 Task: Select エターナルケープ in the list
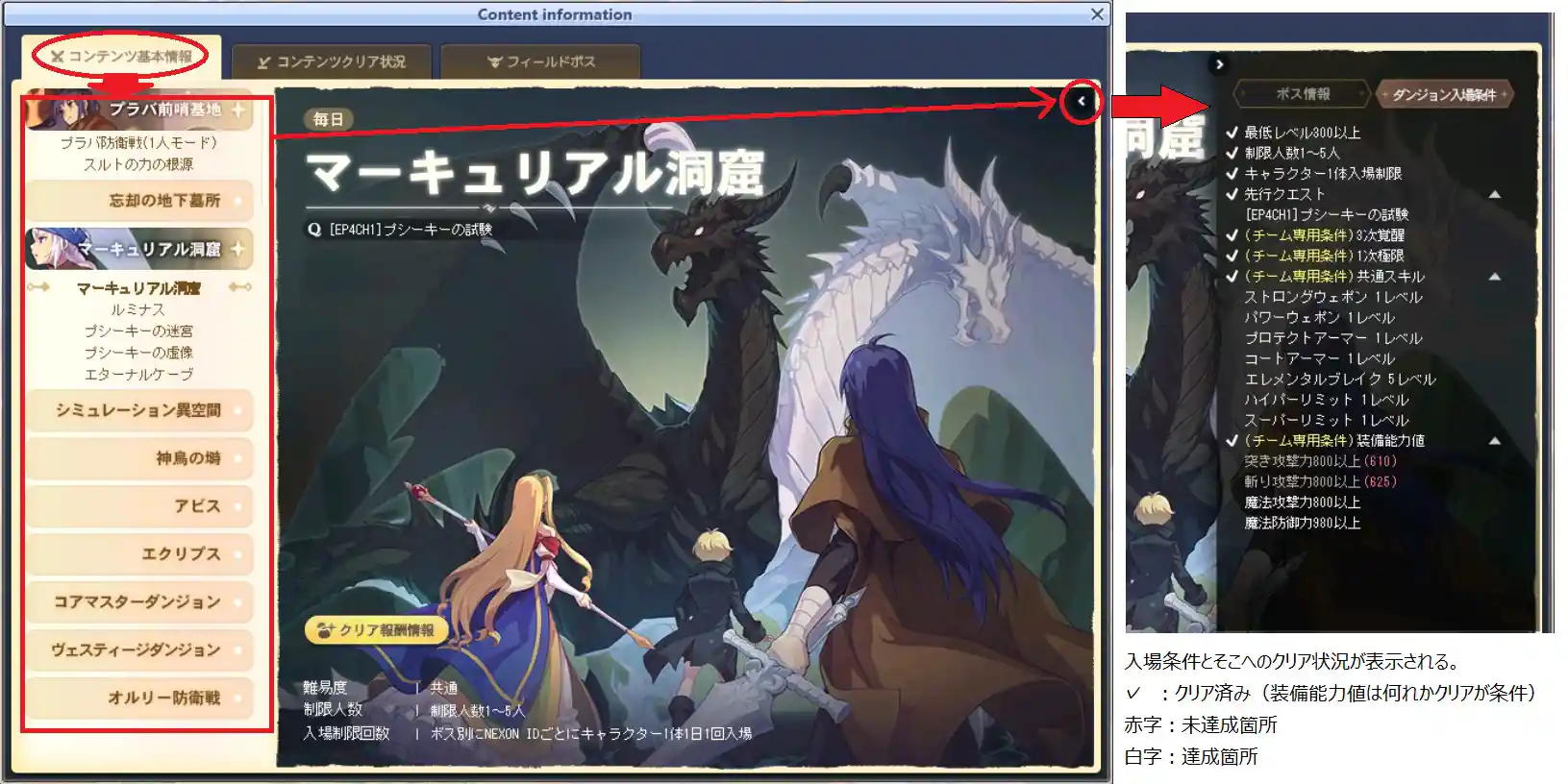point(138,375)
